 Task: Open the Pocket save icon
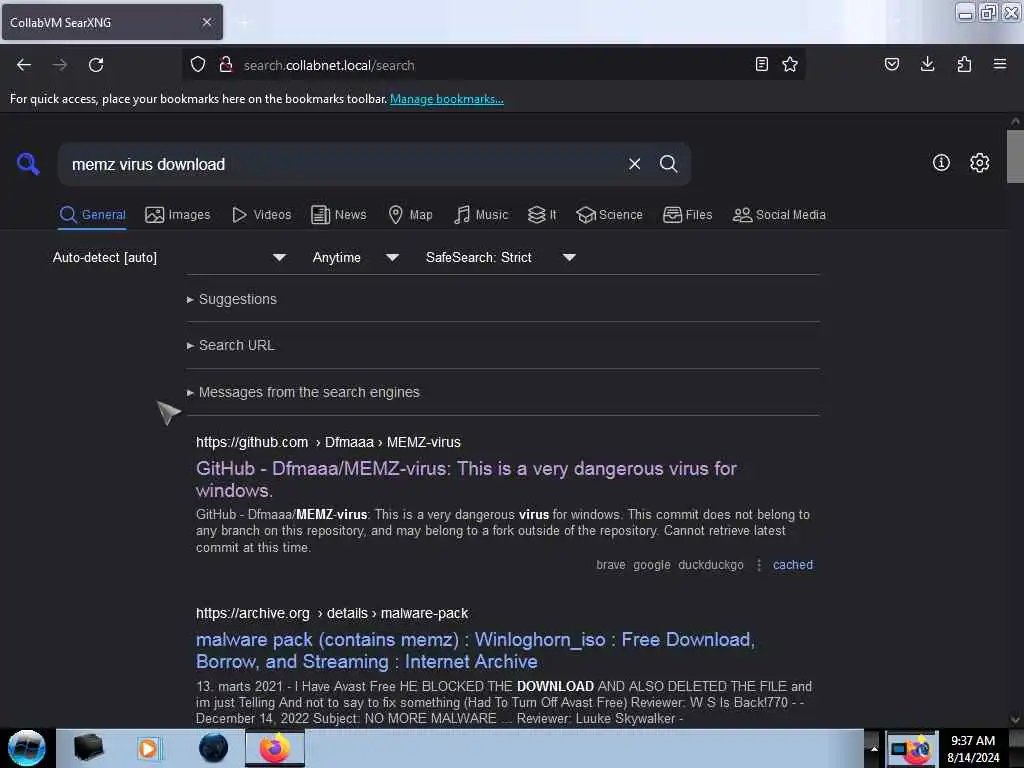(891, 64)
